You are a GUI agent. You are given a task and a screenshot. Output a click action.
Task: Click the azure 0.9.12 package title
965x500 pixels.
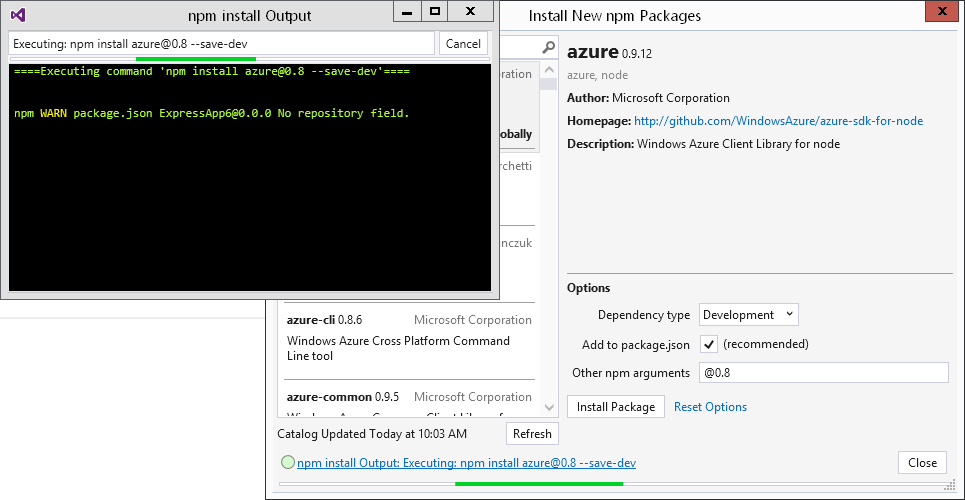point(609,52)
